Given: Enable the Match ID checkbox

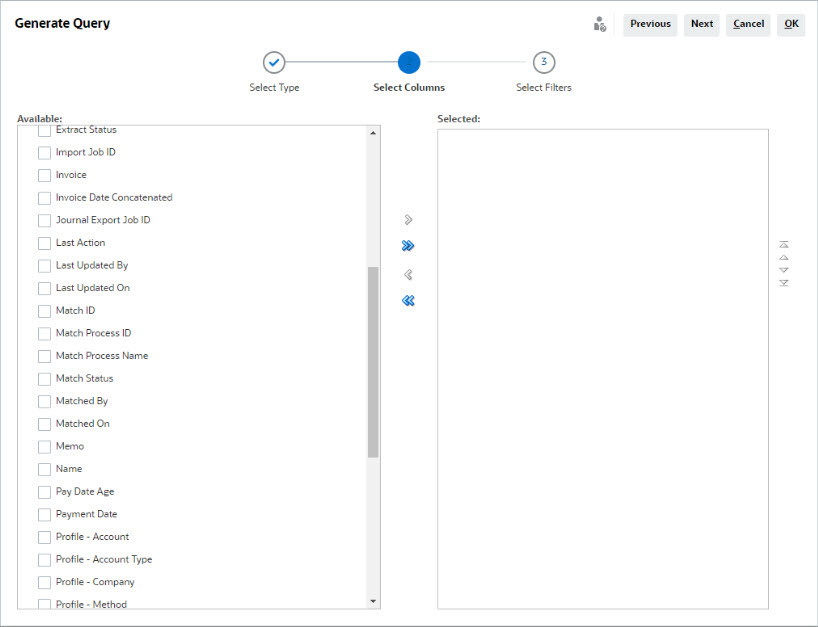Looking at the screenshot, I should (44, 311).
